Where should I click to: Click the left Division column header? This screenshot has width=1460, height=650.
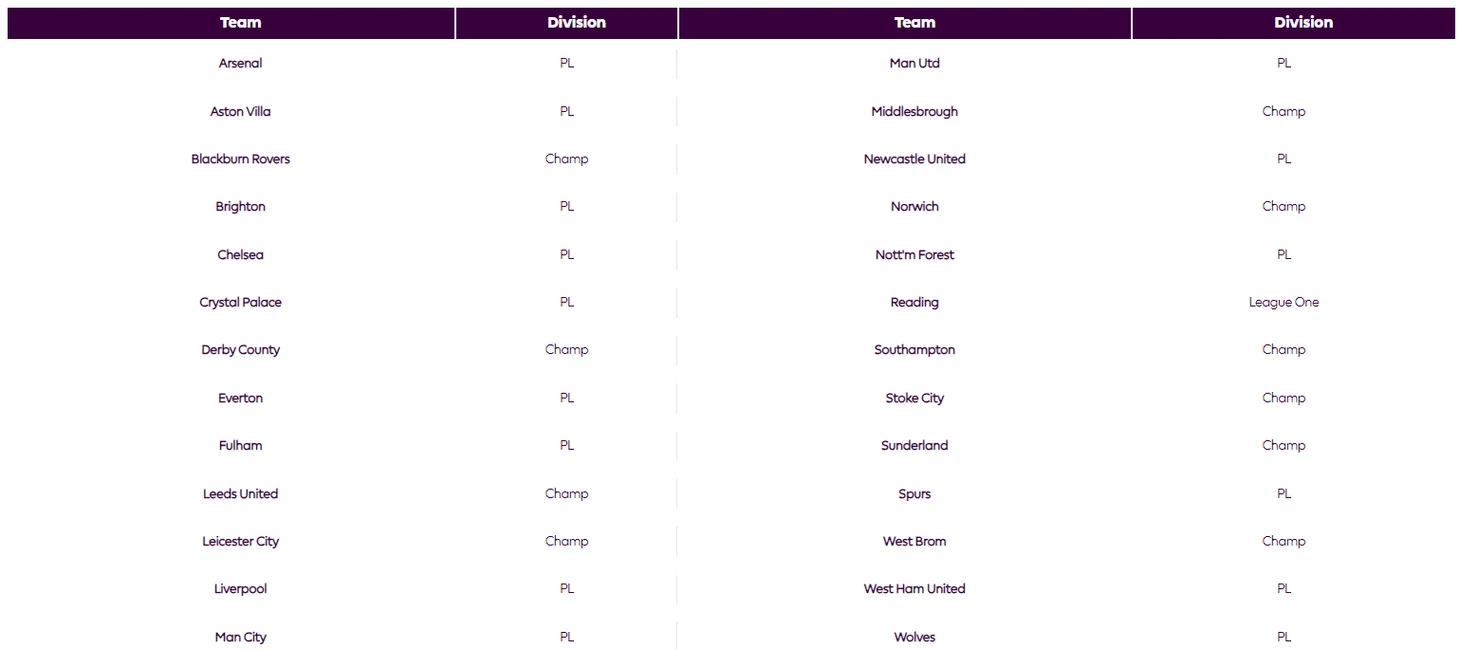tap(567, 23)
